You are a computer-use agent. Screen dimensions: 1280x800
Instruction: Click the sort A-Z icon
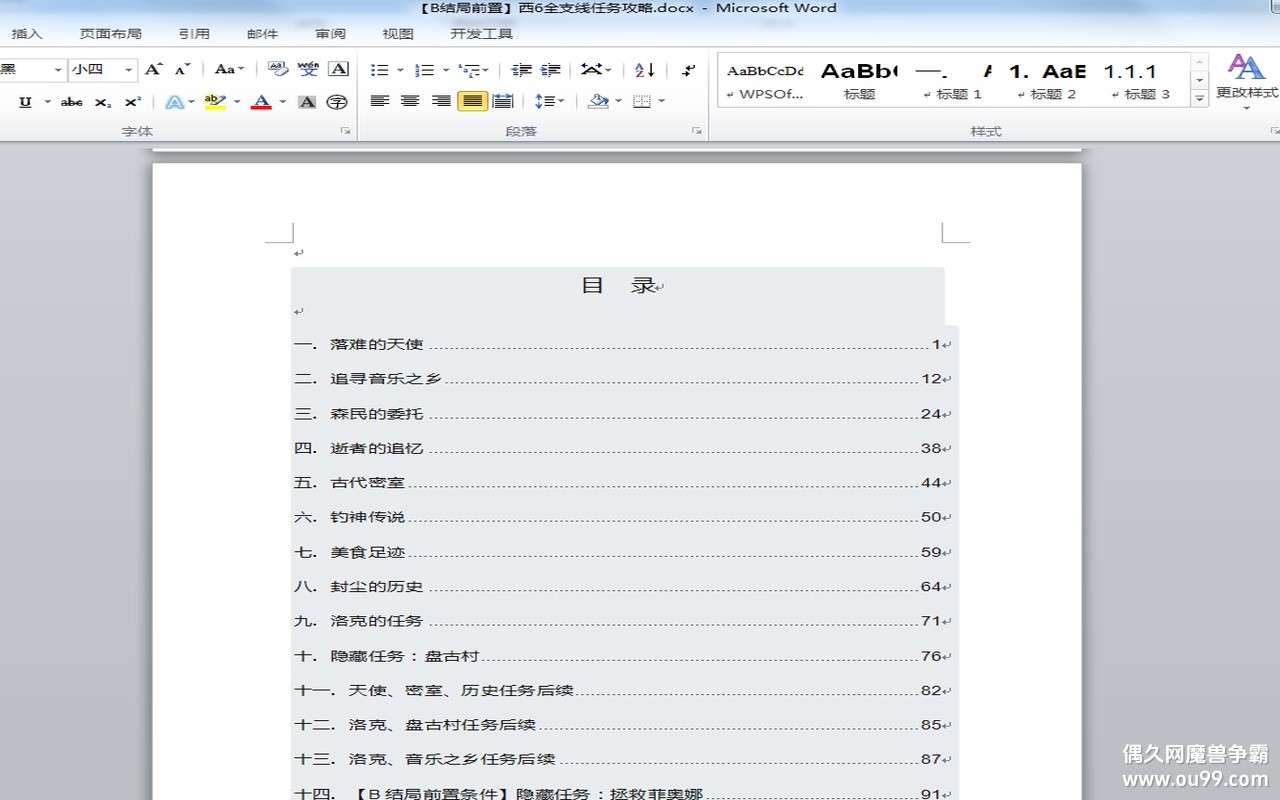tap(645, 70)
